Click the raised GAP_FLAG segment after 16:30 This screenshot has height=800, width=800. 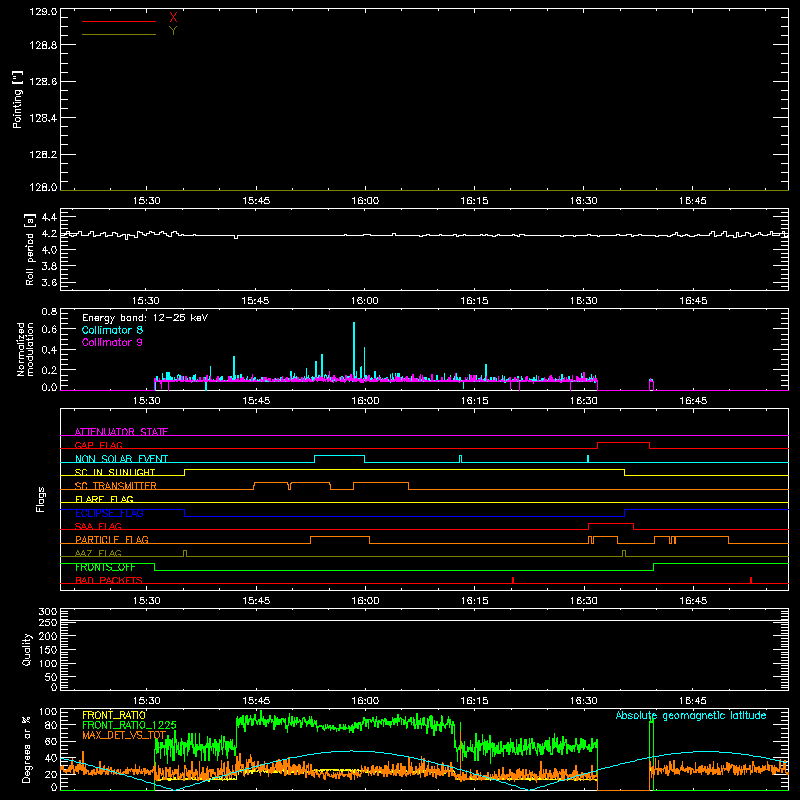pyautogui.click(x=623, y=443)
